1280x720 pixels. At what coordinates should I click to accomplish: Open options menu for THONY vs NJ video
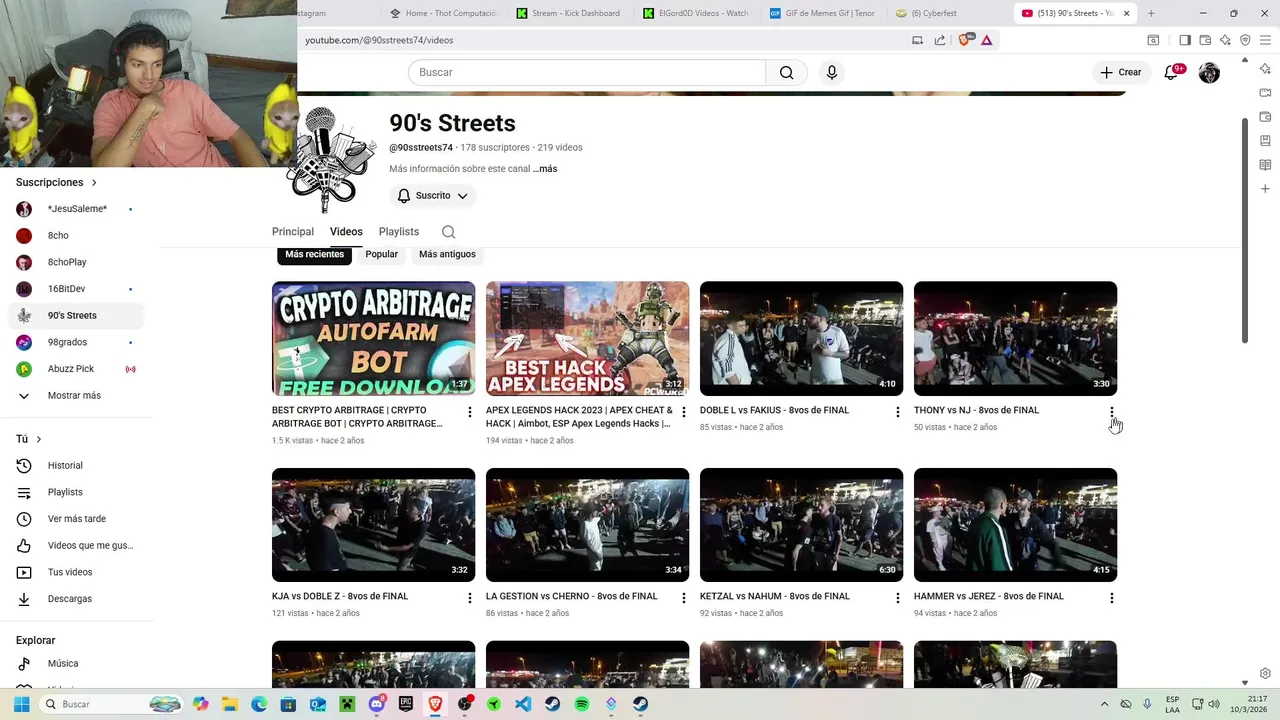coord(1111,412)
